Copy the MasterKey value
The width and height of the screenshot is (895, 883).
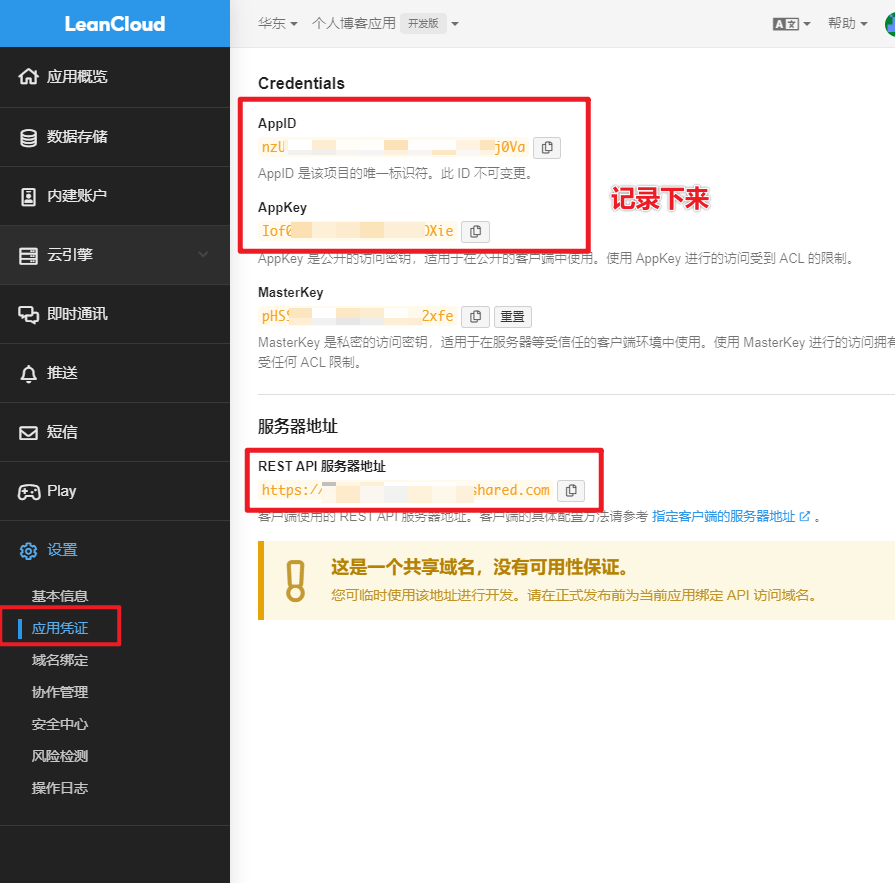tap(475, 316)
